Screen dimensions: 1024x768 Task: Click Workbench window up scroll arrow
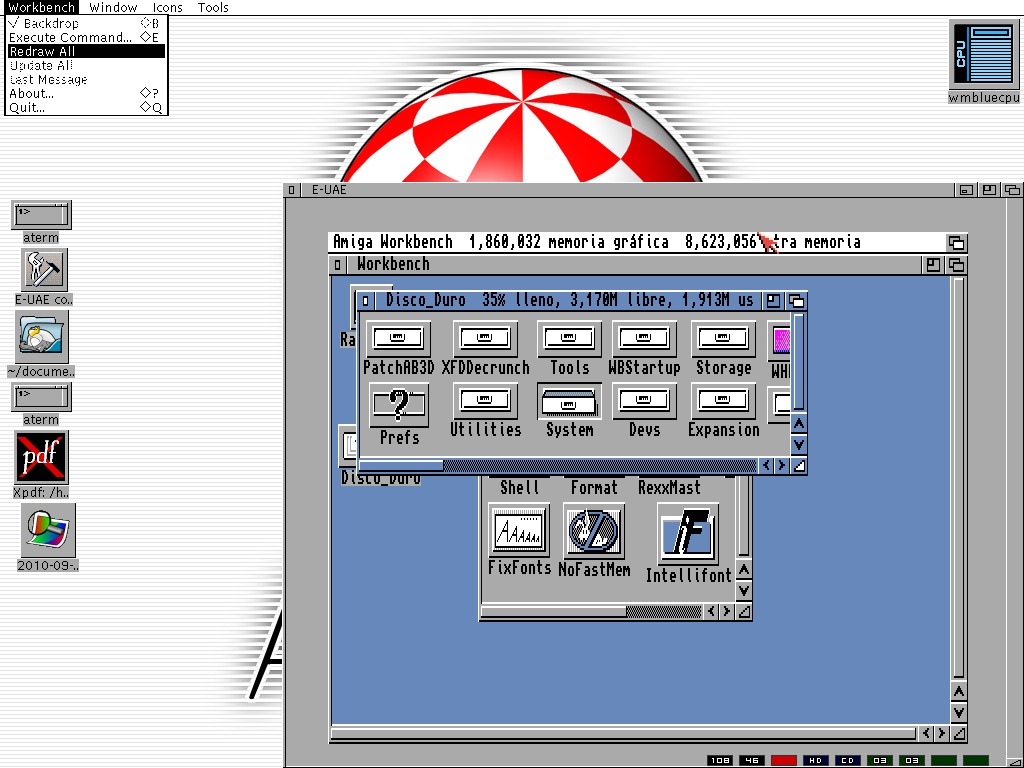pos(958,692)
